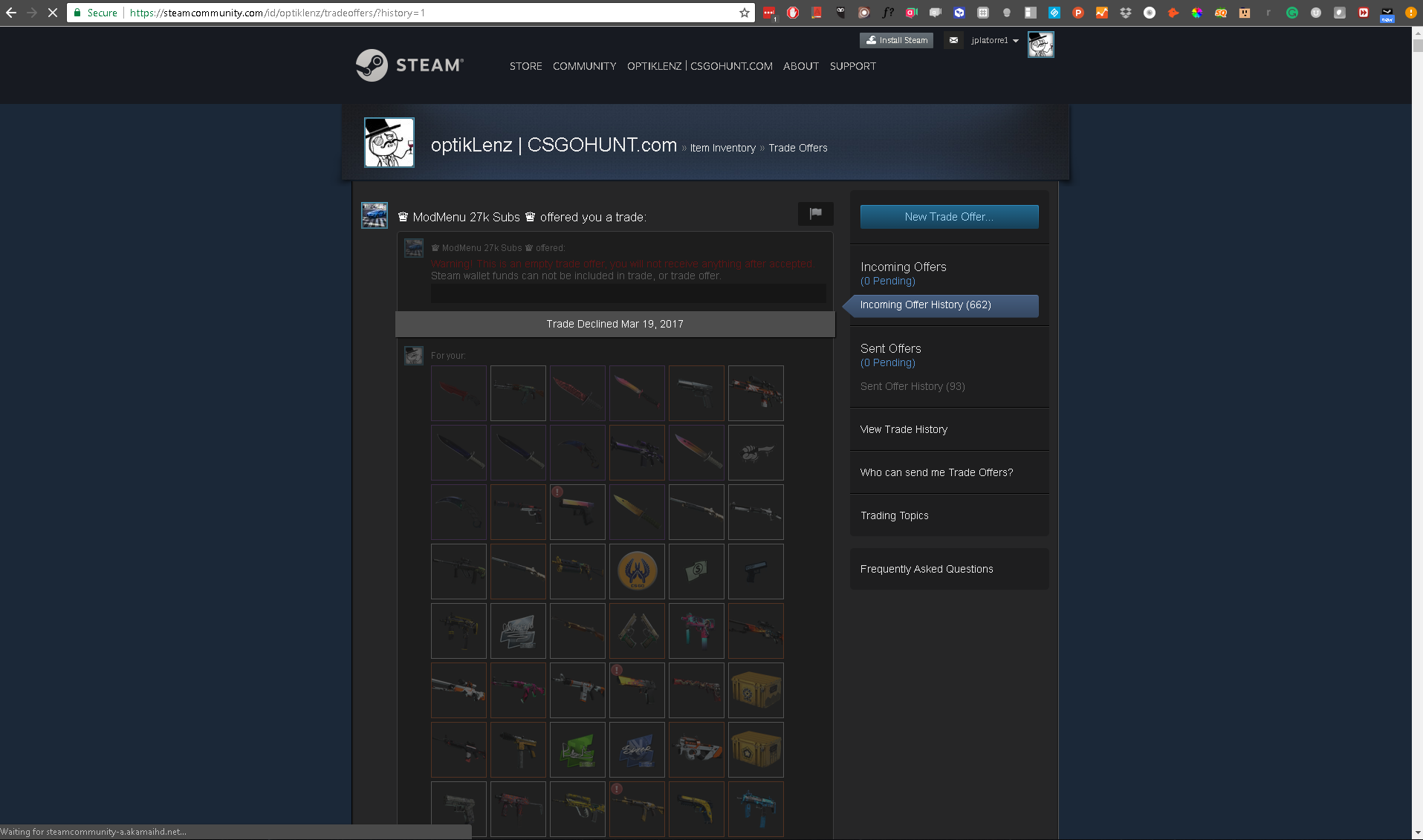
Task: Select the purple scoped rifle item
Action: 637,452
